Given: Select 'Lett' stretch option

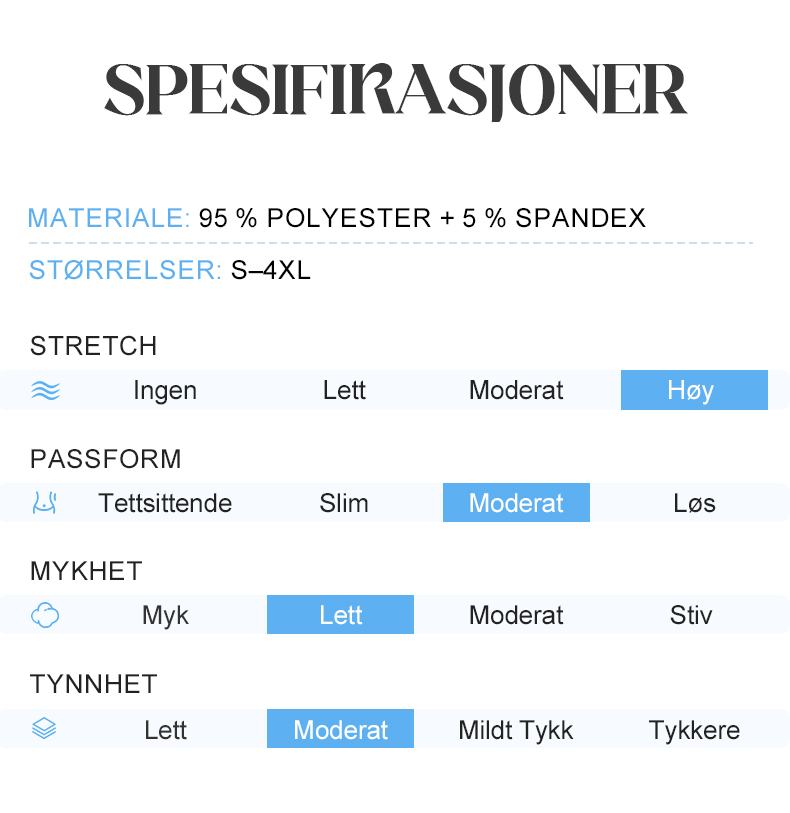Looking at the screenshot, I should [x=344, y=390].
